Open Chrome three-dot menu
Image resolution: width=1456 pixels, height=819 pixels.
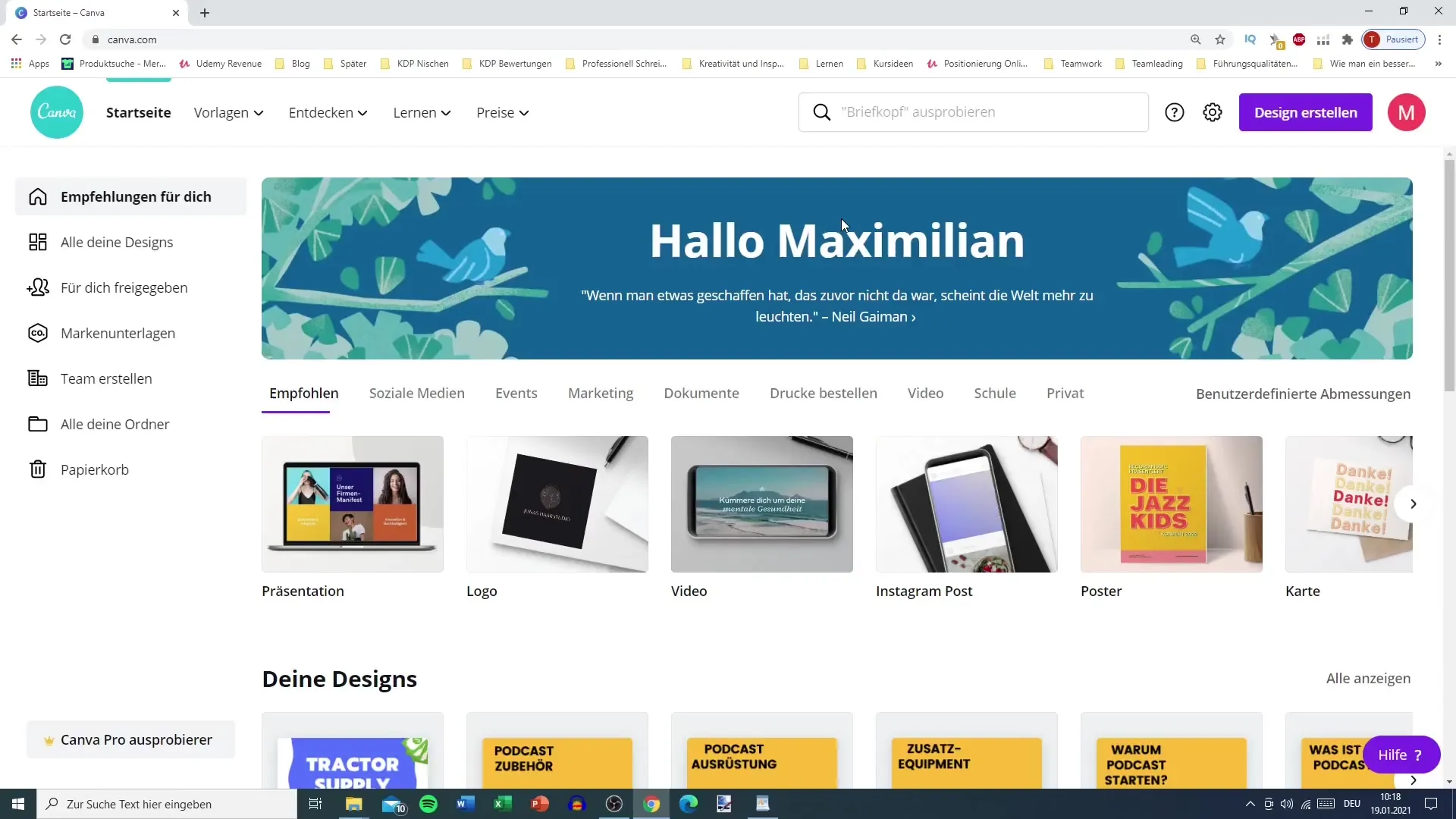1439,39
